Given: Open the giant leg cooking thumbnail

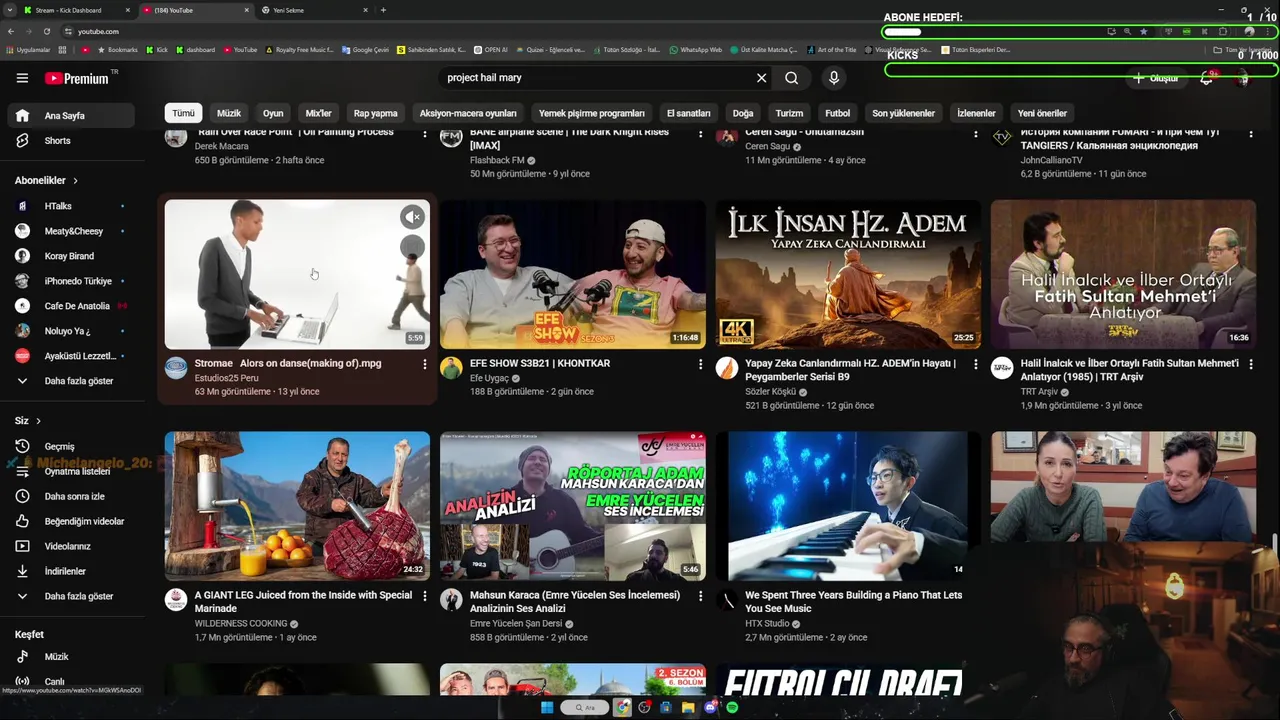Looking at the screenshot, I should tap(297, 506).
